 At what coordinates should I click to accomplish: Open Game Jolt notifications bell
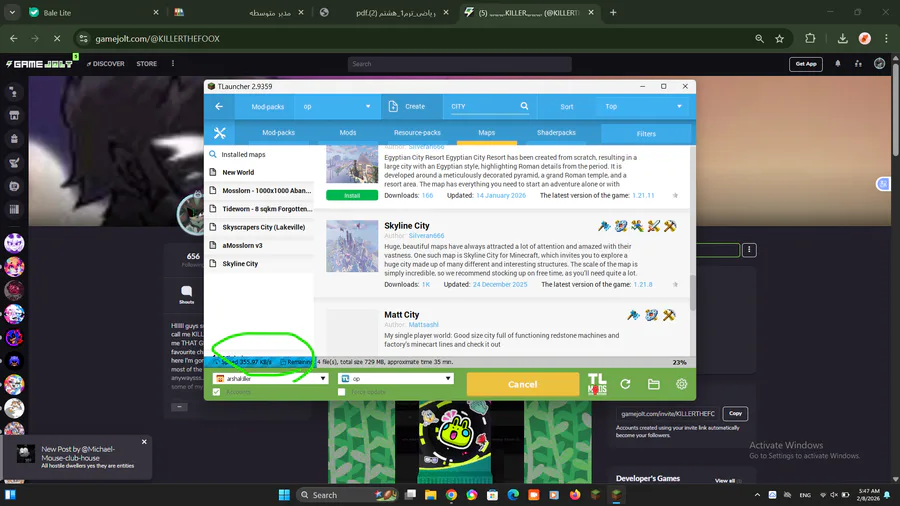tap(837, 64)
